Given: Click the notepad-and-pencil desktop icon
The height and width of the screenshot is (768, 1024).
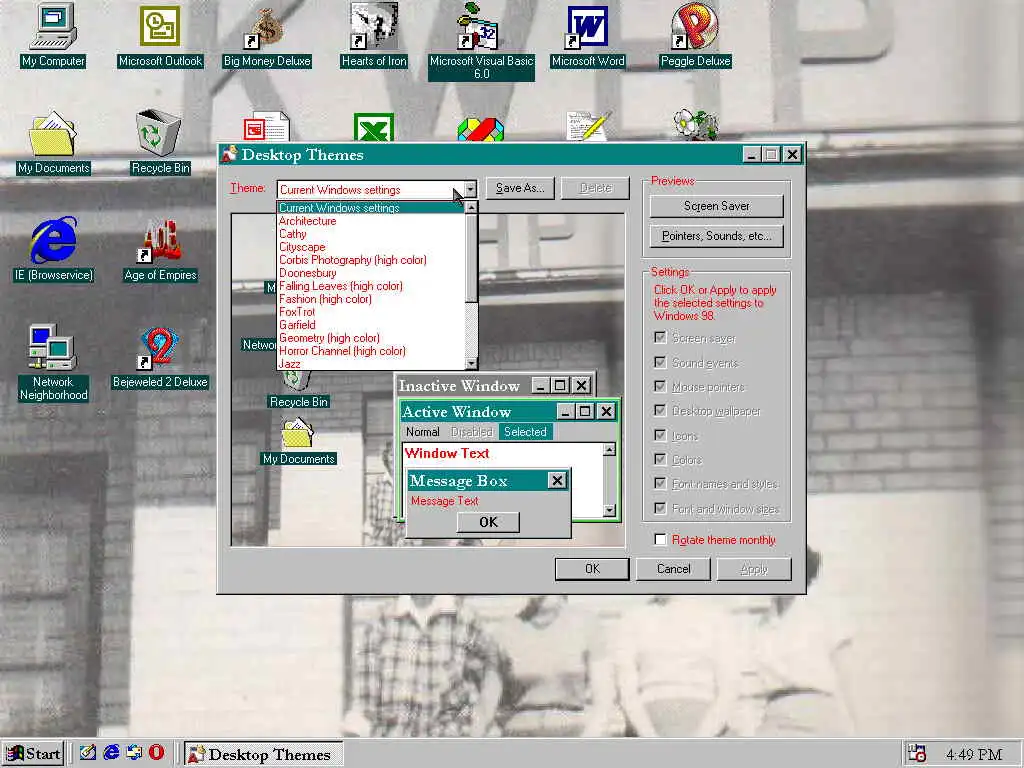Looking at the screenshot, I should [588, 126].
